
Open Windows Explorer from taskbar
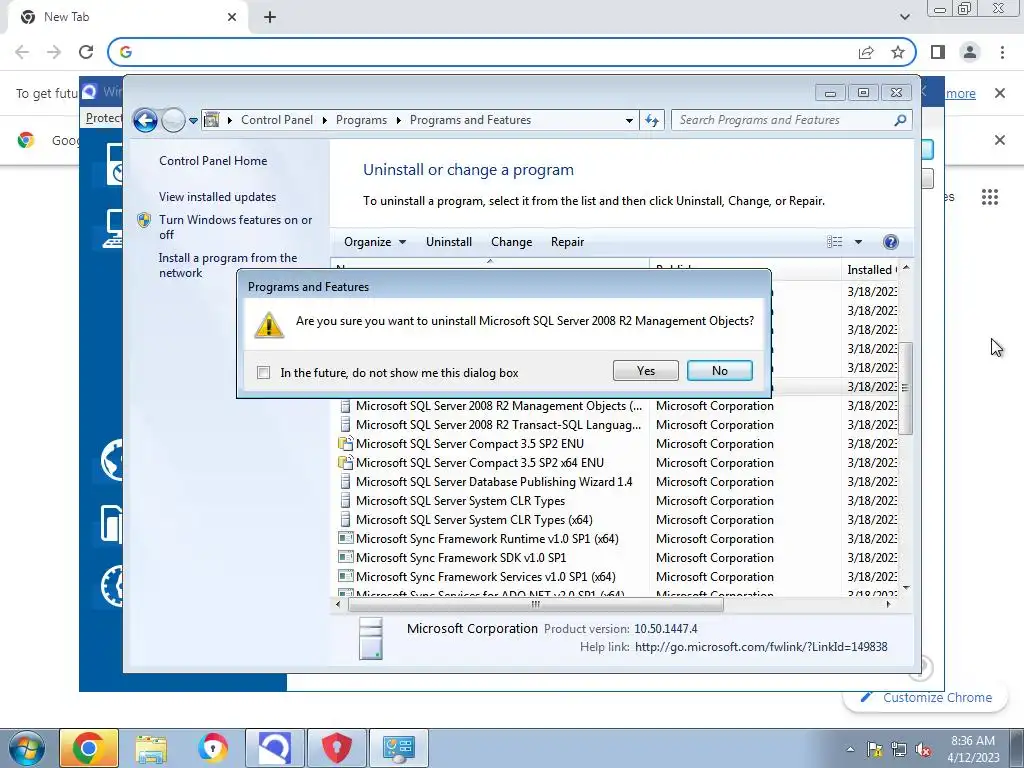coord(151,748)
